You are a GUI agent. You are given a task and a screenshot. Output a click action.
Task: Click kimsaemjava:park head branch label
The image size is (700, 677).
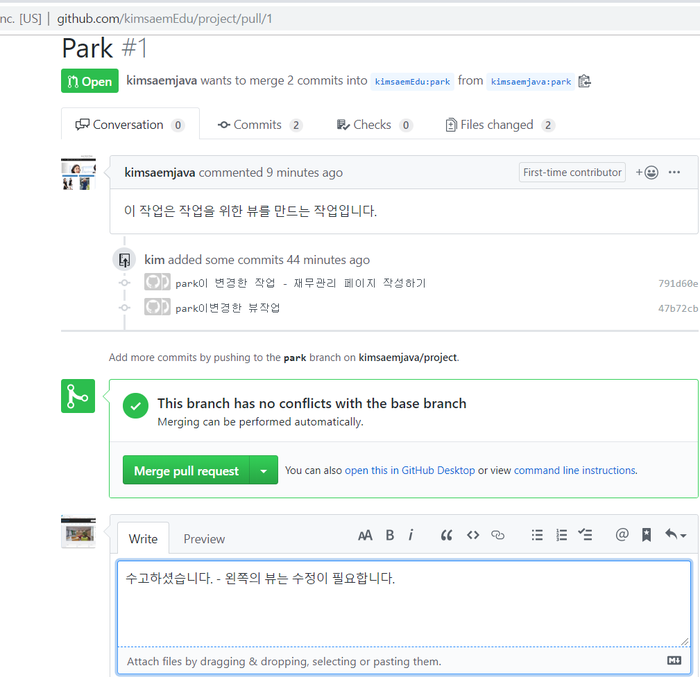tap(531, 82)
